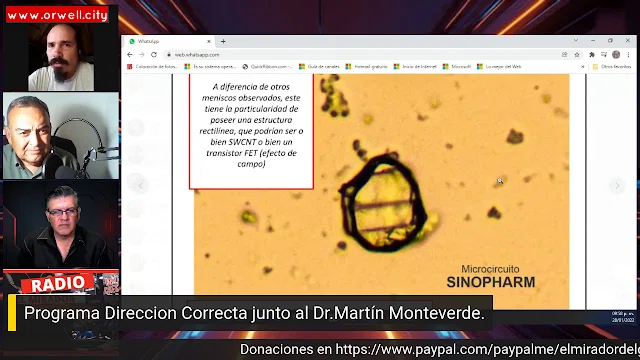
Task: Open the 'Lo mejor del Web' bookmark
Action: pos(499,67)
